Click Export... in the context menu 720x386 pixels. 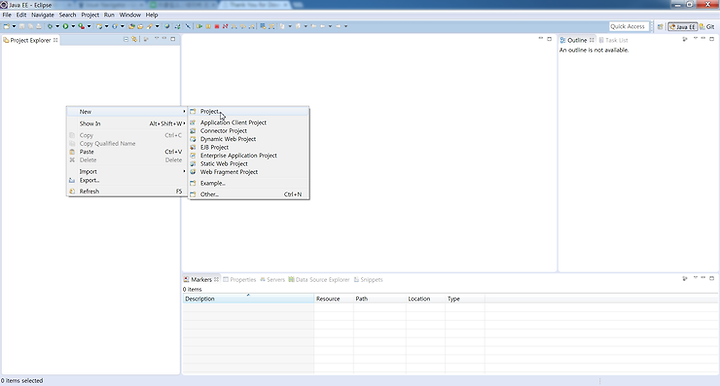tap(127, 180)
